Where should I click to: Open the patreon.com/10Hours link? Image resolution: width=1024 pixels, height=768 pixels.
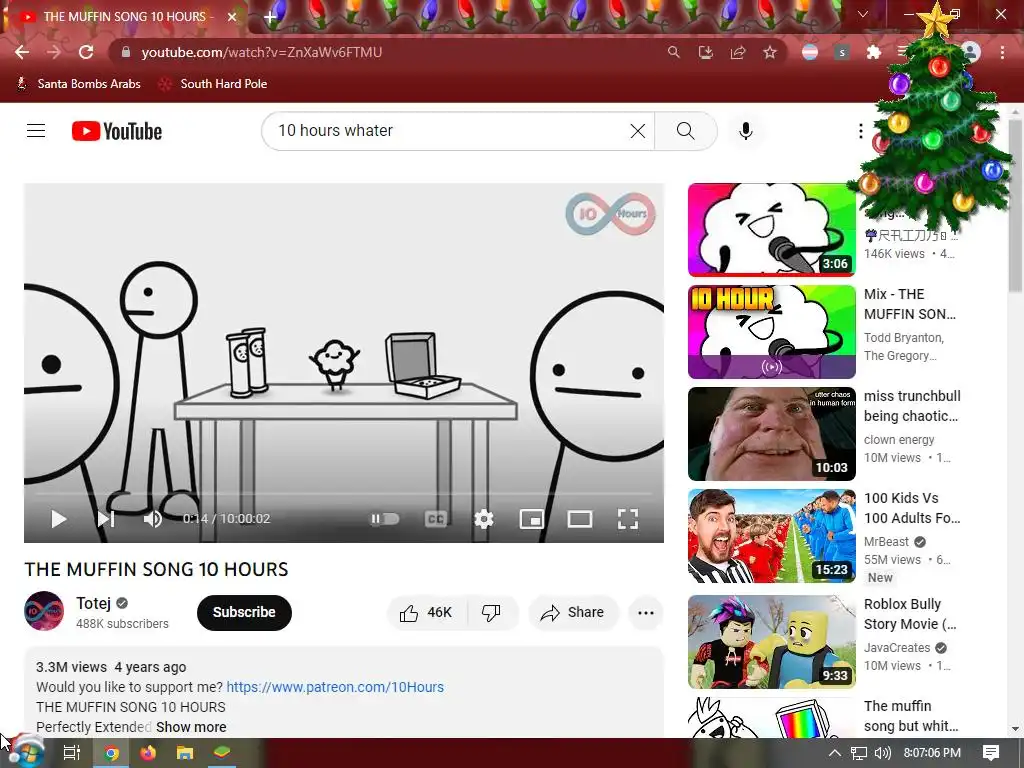[335, 687]
